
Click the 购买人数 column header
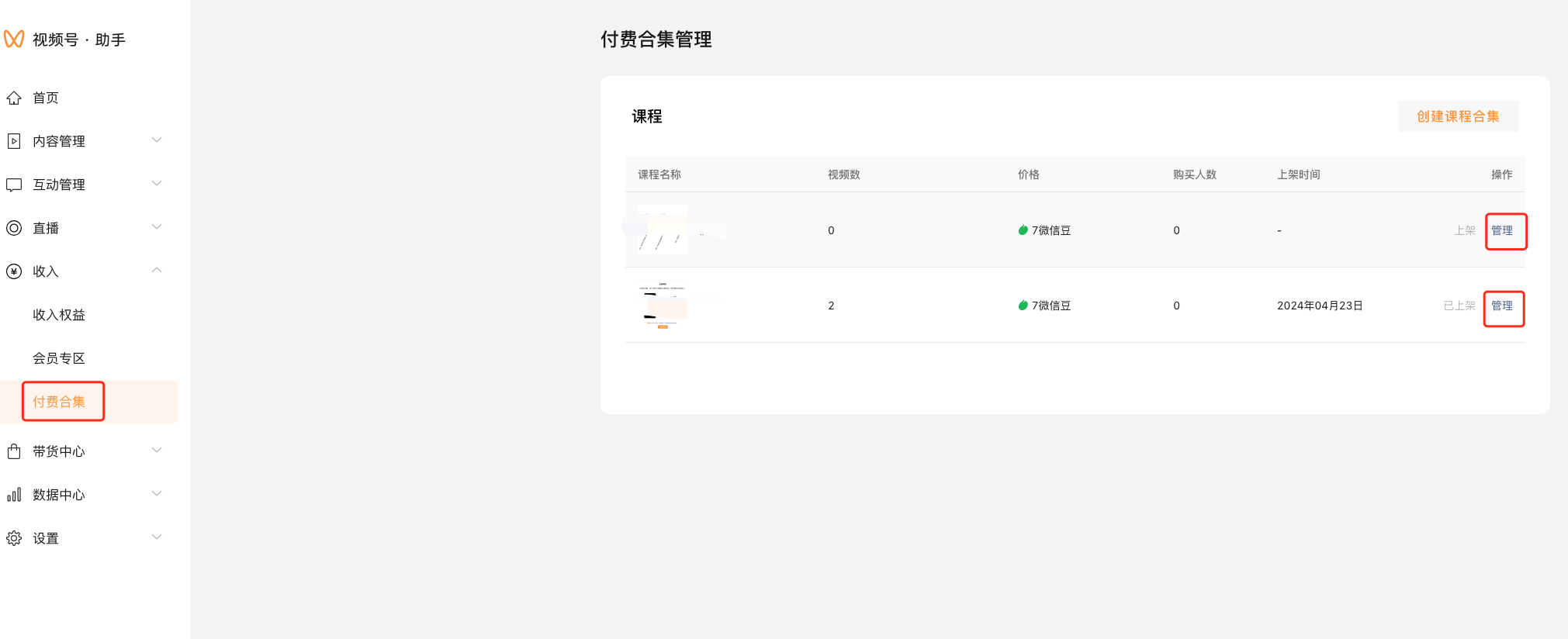point(1195,174)
